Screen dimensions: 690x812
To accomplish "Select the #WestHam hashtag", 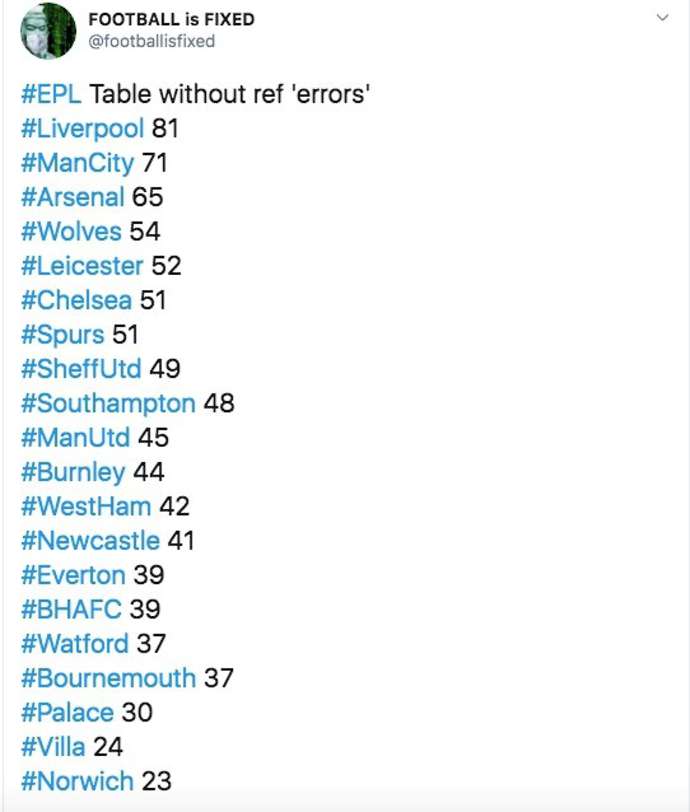I will pyautogui.click(x=86, y=506).
